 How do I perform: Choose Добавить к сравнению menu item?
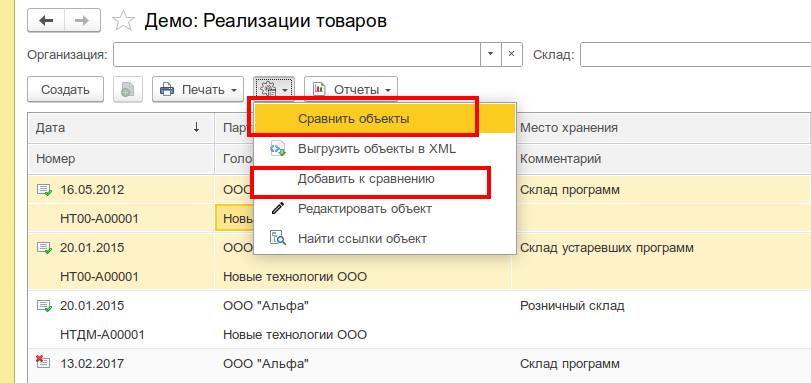click(384, 179)
